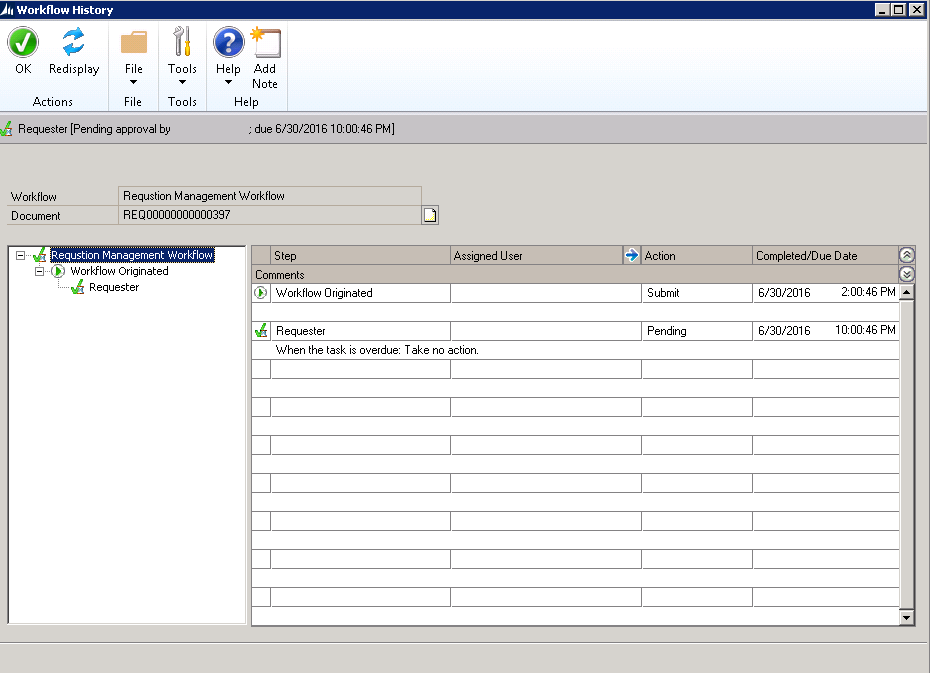This screenshot has width=930, height=673.
Task: Open the File dropdown arrow
Action: 135,83
